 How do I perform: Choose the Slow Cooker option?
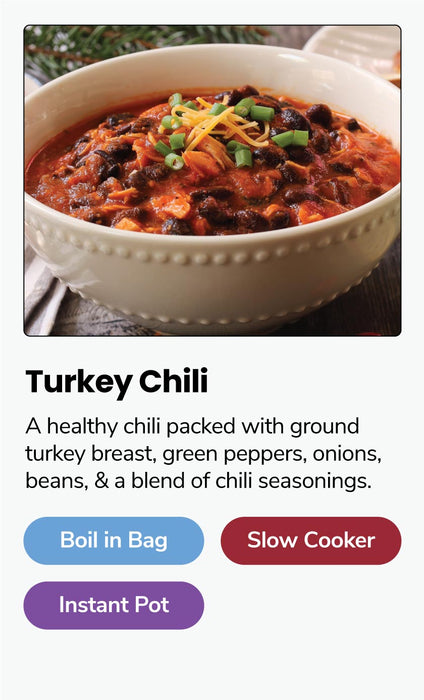coord(311,541)
